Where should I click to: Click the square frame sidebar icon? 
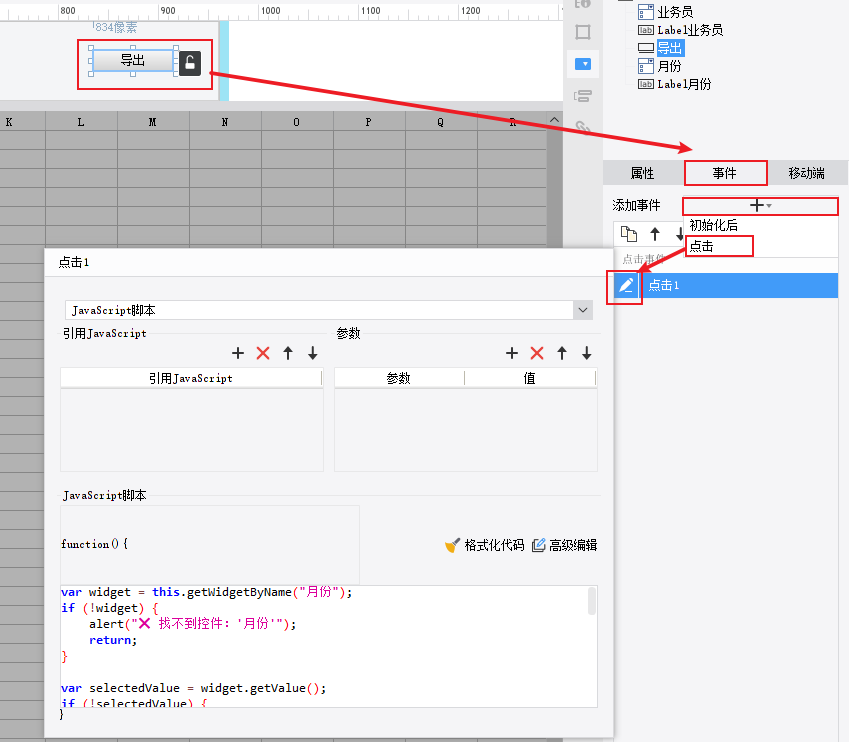pyautogui.click(x=583, y=32)
